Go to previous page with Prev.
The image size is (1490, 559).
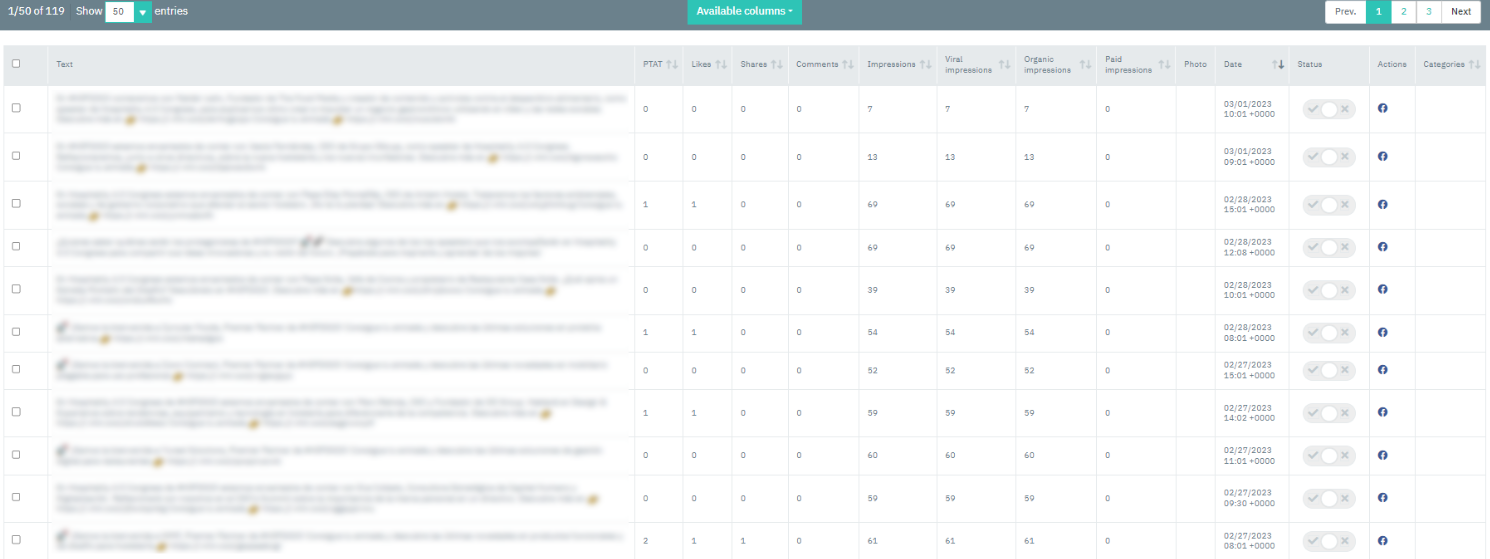tap(1345, 12)
